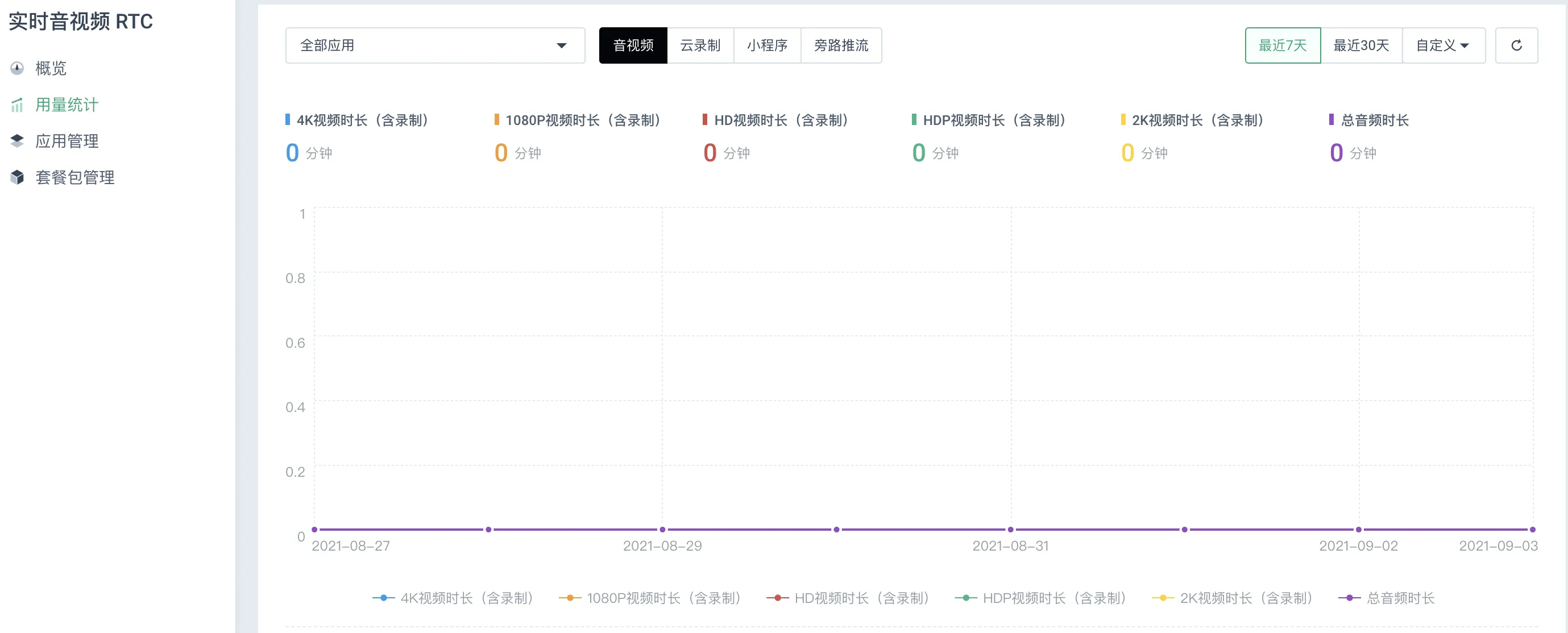
Task: Click the 总音频时长 summary heading
Action: click(1375, 120)
